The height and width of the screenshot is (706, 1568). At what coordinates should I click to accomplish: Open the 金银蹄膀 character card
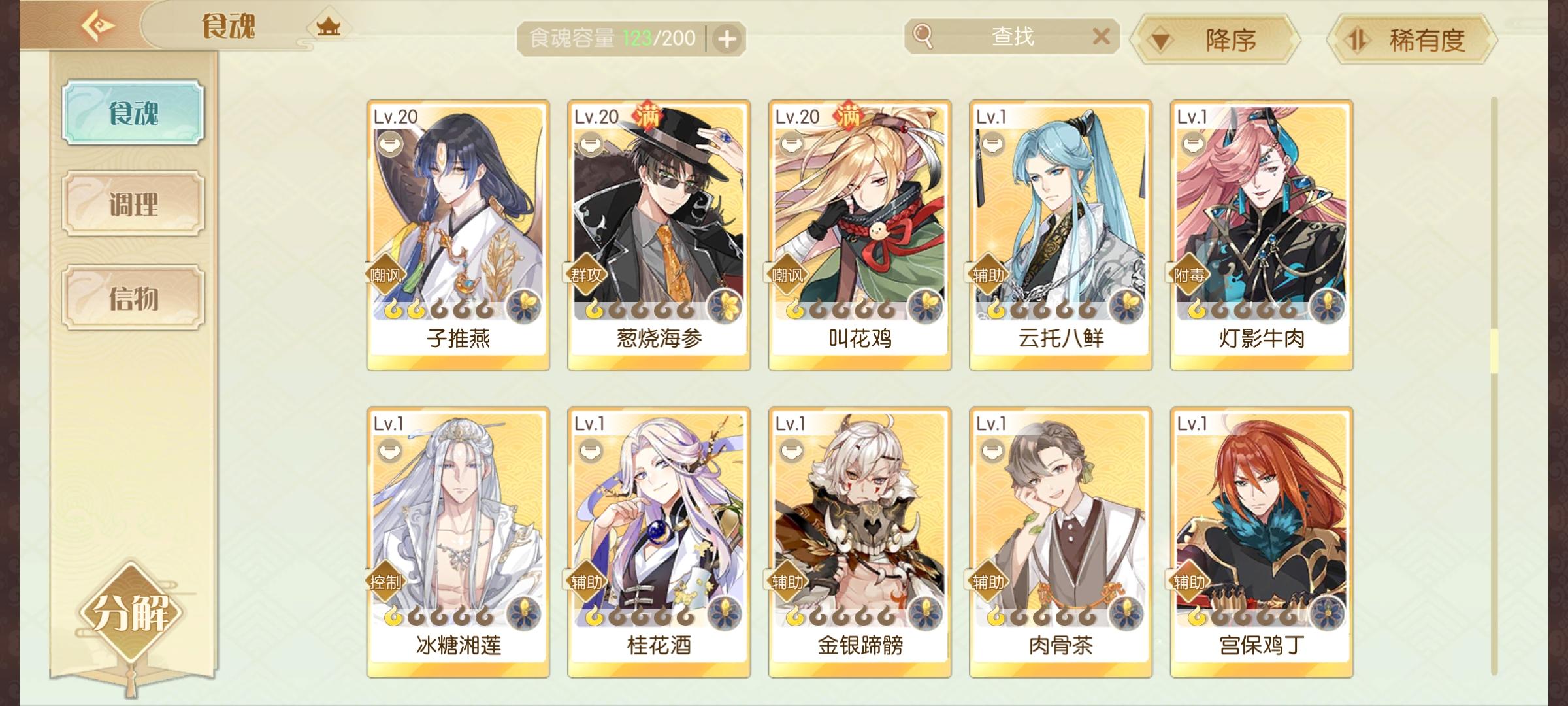pos(860,542)
